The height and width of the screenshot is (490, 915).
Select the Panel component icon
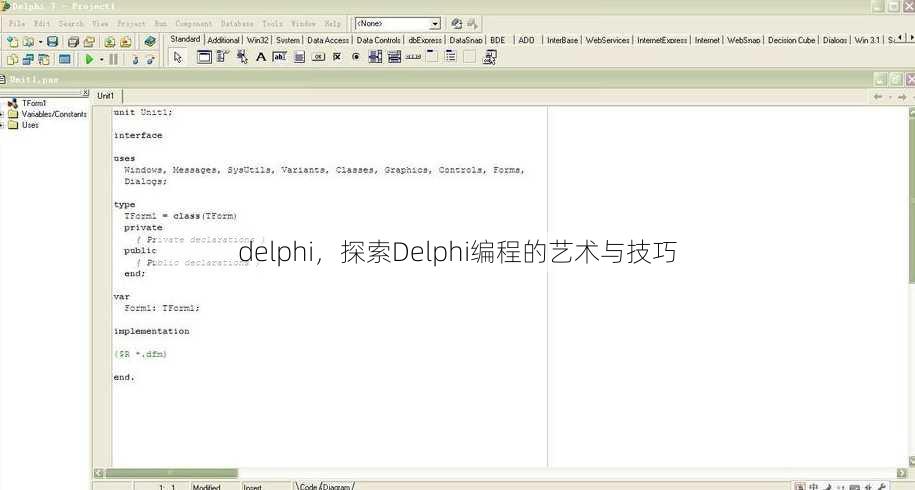[470, 57]
